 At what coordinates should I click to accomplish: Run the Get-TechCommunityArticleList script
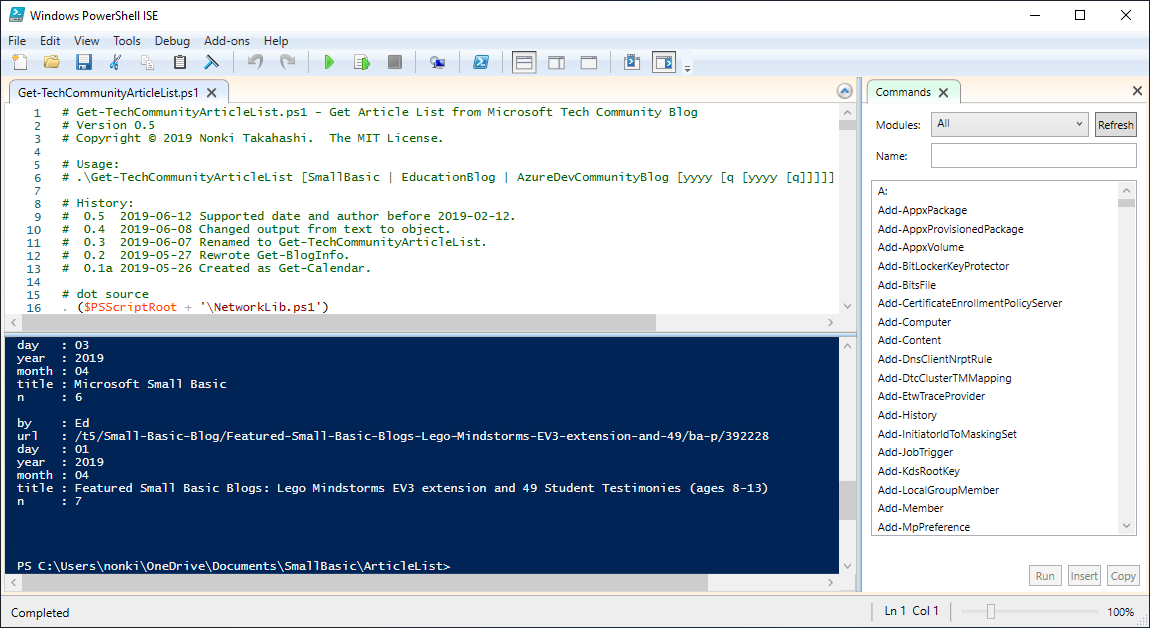(329, 61)
